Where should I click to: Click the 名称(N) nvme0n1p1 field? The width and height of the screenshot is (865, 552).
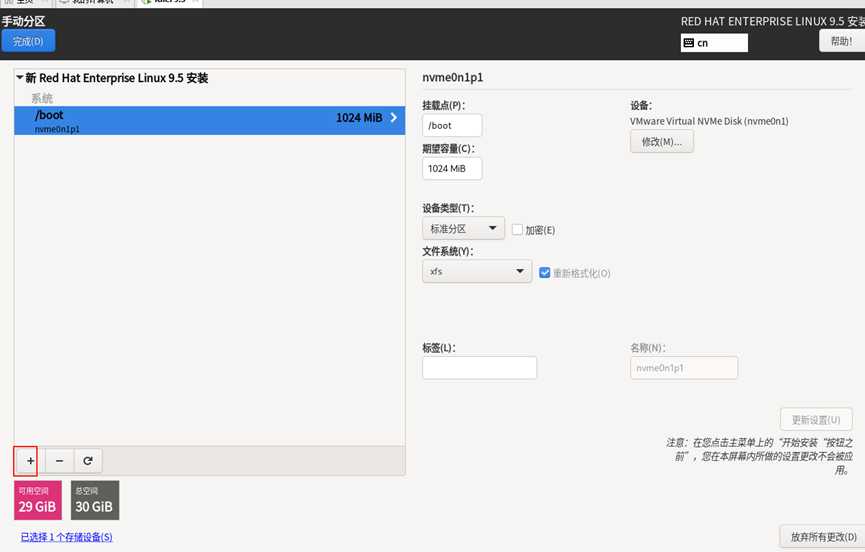coord(684,368)
